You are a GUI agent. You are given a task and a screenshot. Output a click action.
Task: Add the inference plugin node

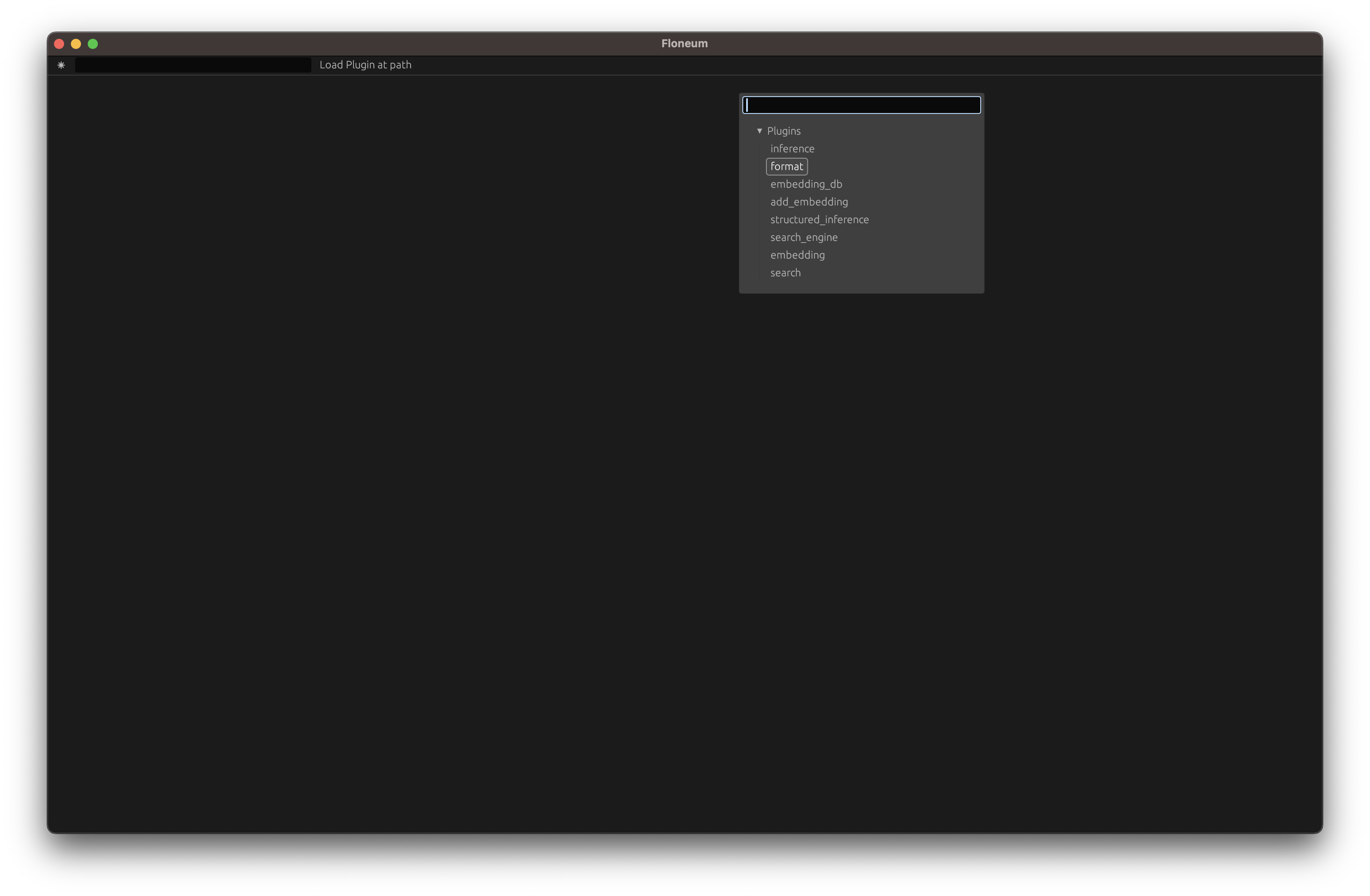tap(792, 148)
